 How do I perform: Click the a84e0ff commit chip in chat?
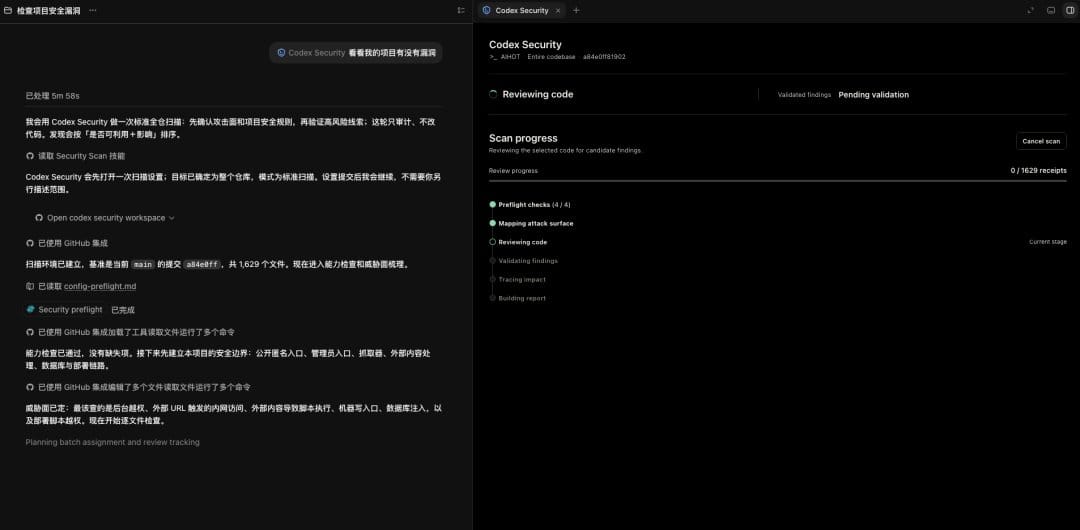pos(202,264)
